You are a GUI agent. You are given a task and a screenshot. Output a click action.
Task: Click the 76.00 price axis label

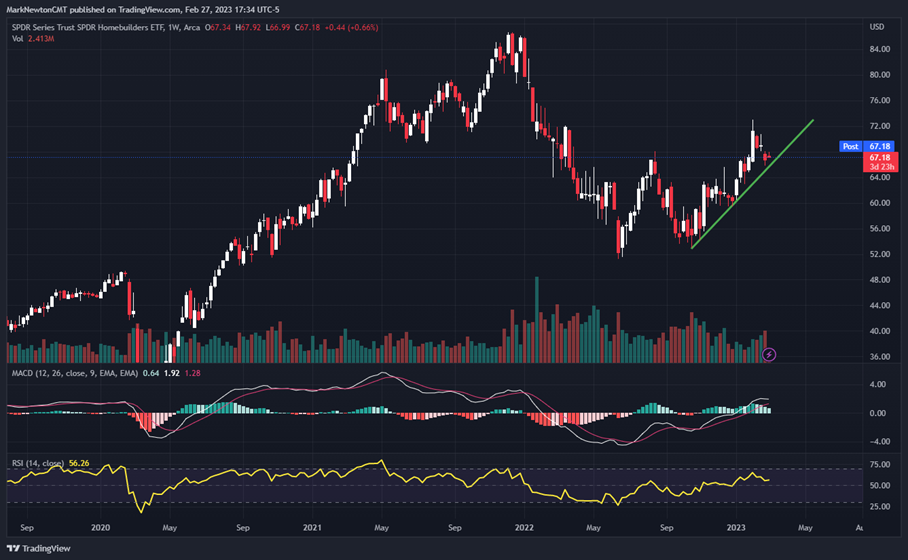tap(880, 100)
